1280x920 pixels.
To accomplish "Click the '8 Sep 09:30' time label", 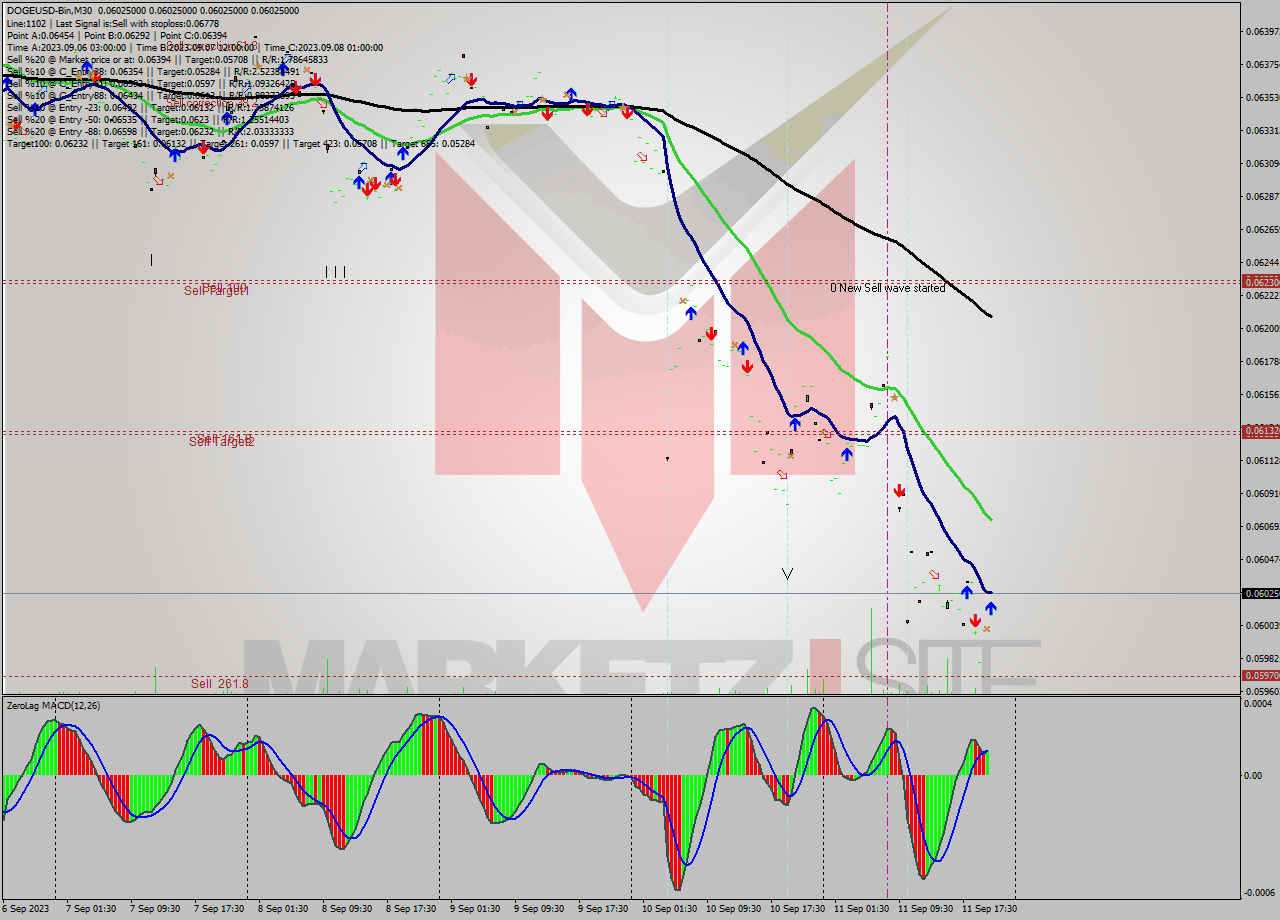I will 347,909.
